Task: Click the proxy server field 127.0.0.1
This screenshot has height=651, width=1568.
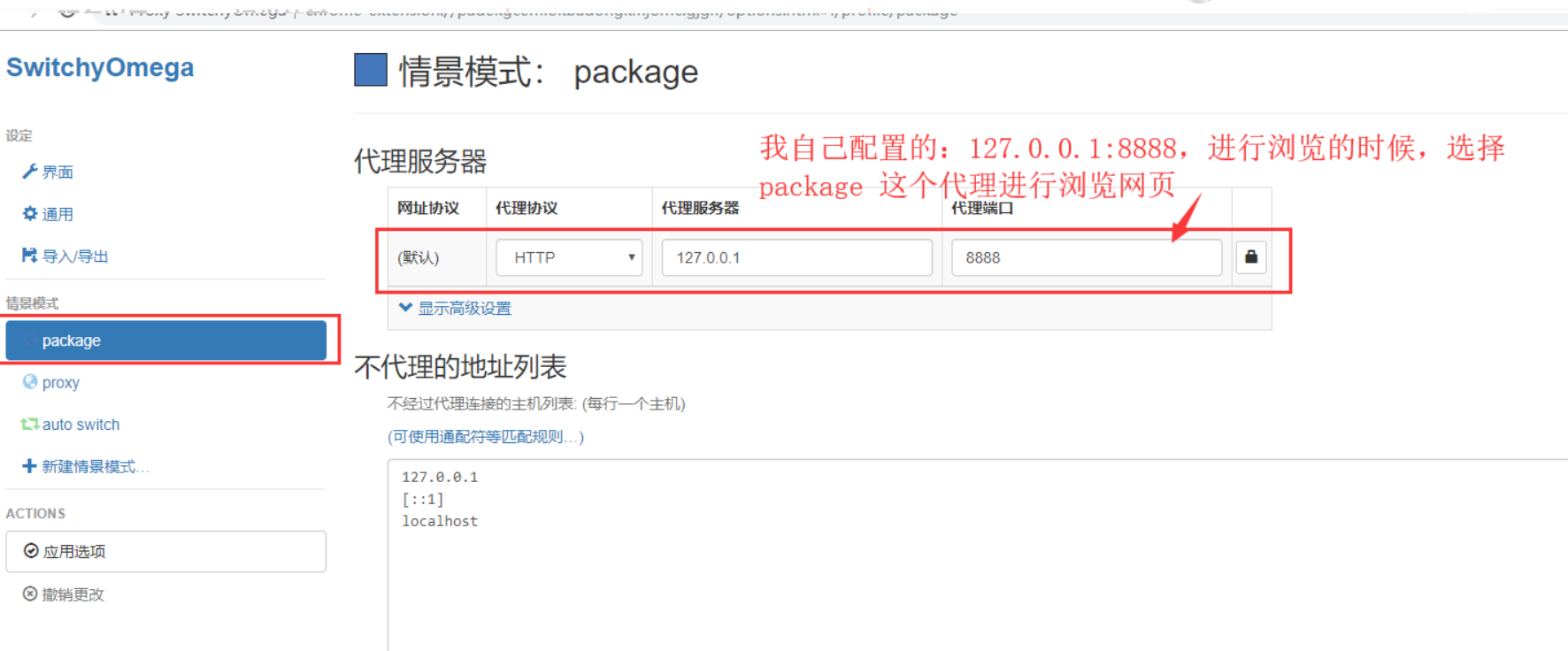Action: tap(797, 257)
